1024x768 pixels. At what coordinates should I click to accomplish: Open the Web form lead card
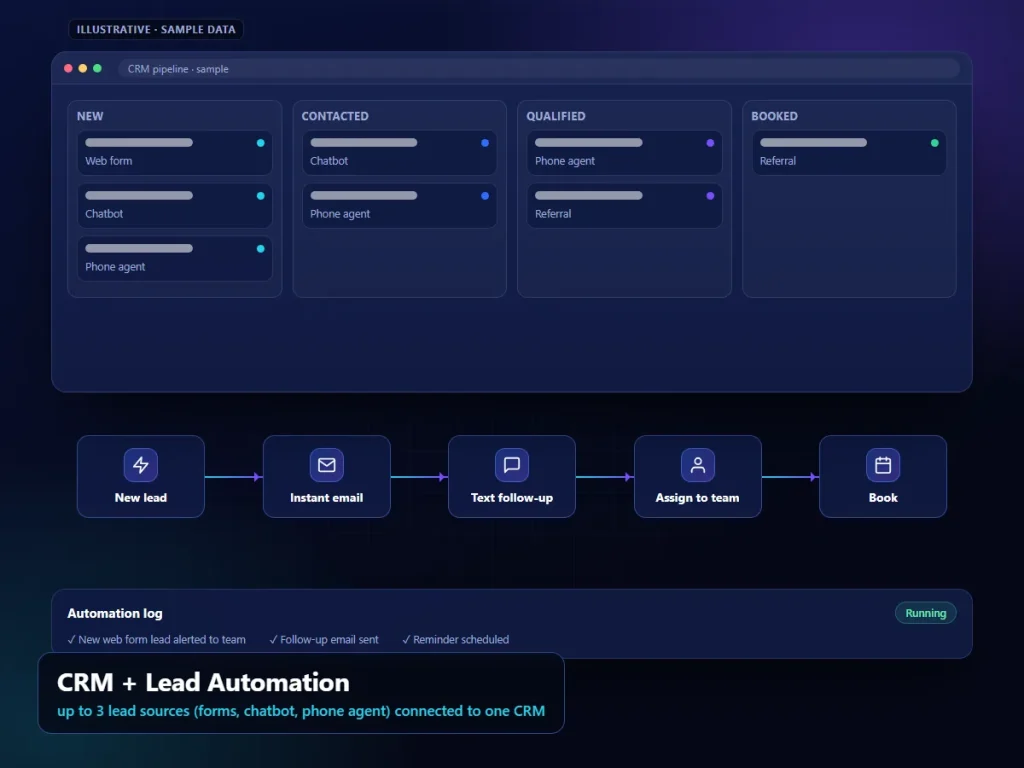pos(174,153)
